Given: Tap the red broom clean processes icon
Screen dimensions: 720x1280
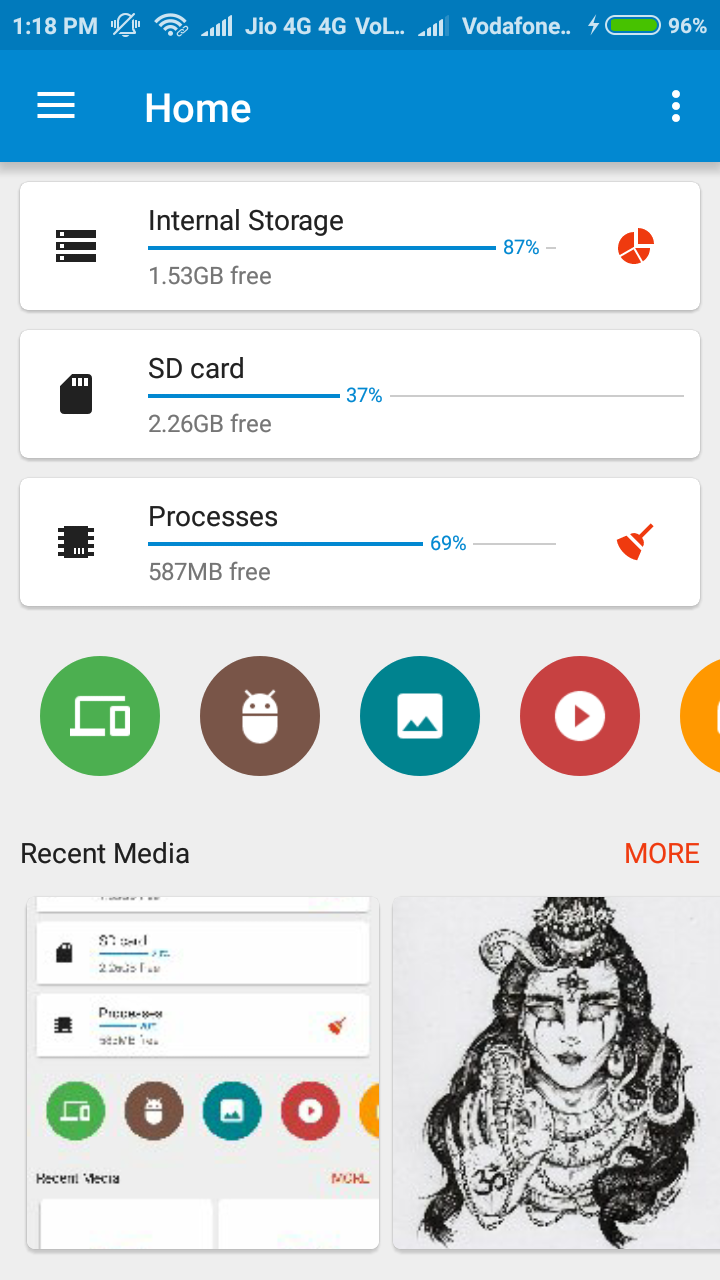Looking at the screenshot, I should point(636,542).
